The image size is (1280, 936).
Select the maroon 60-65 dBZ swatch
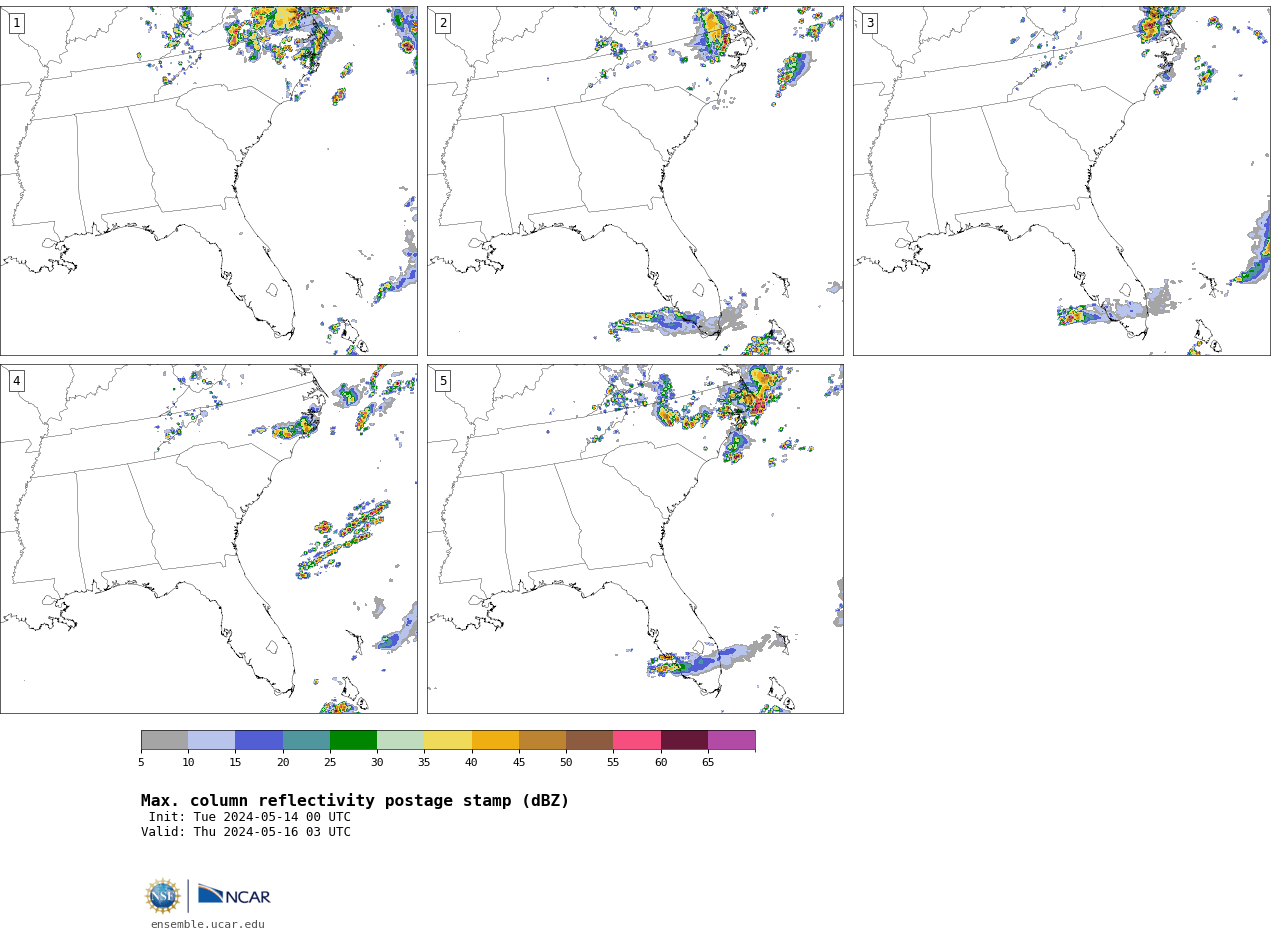coord(684,740)
